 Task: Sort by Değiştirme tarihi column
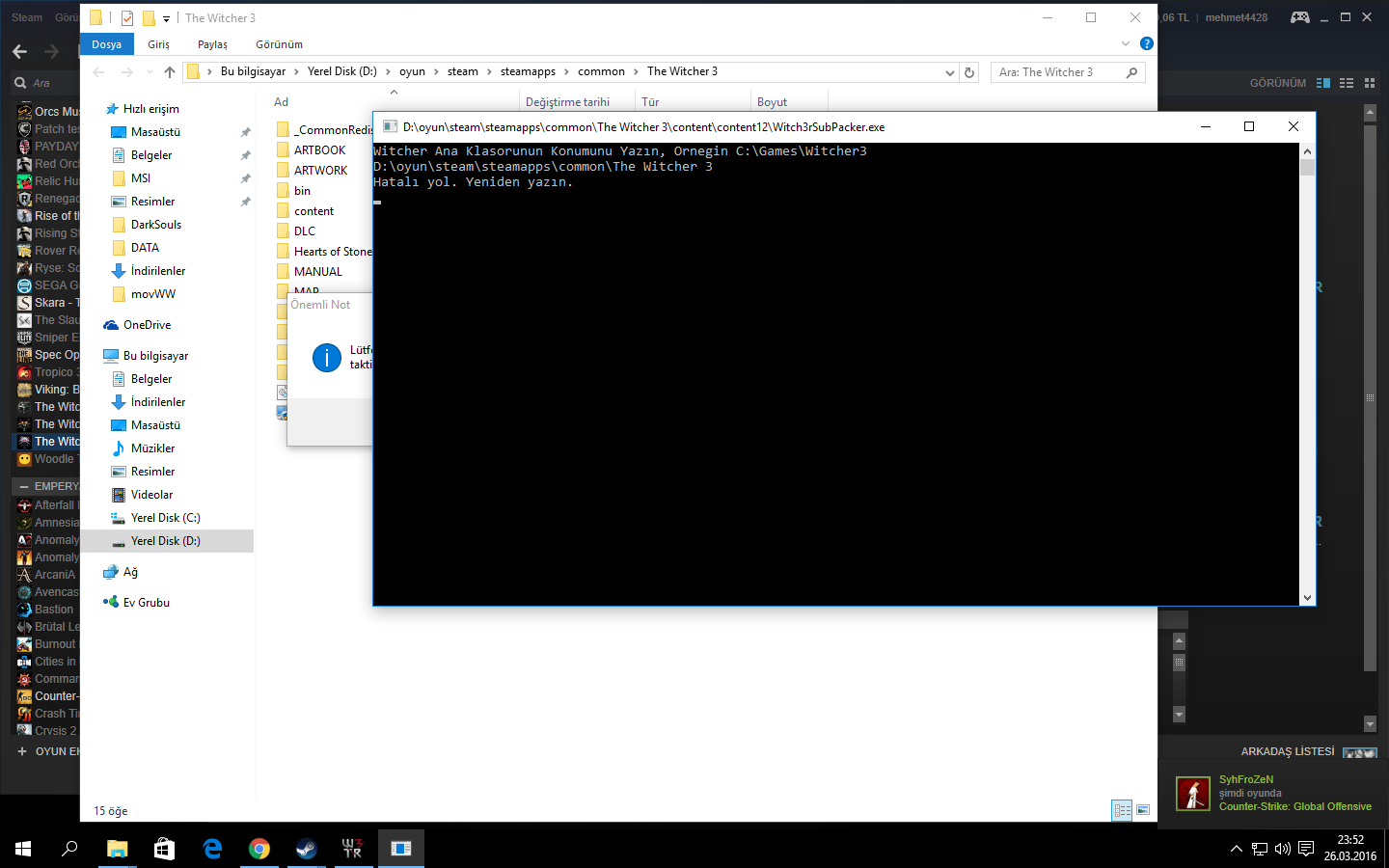click(567, 102)
